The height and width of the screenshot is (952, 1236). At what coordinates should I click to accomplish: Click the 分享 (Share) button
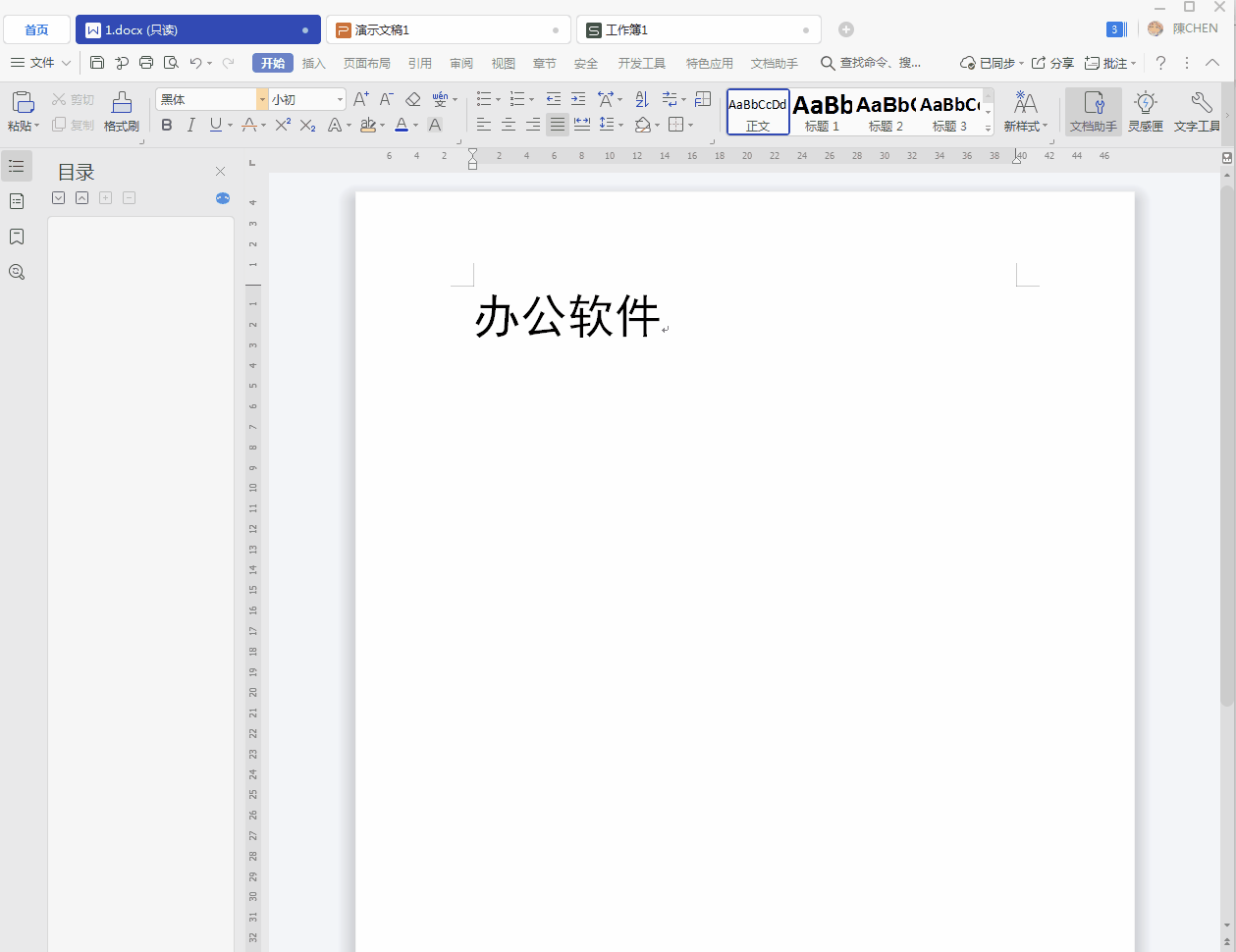(1052, 63)
